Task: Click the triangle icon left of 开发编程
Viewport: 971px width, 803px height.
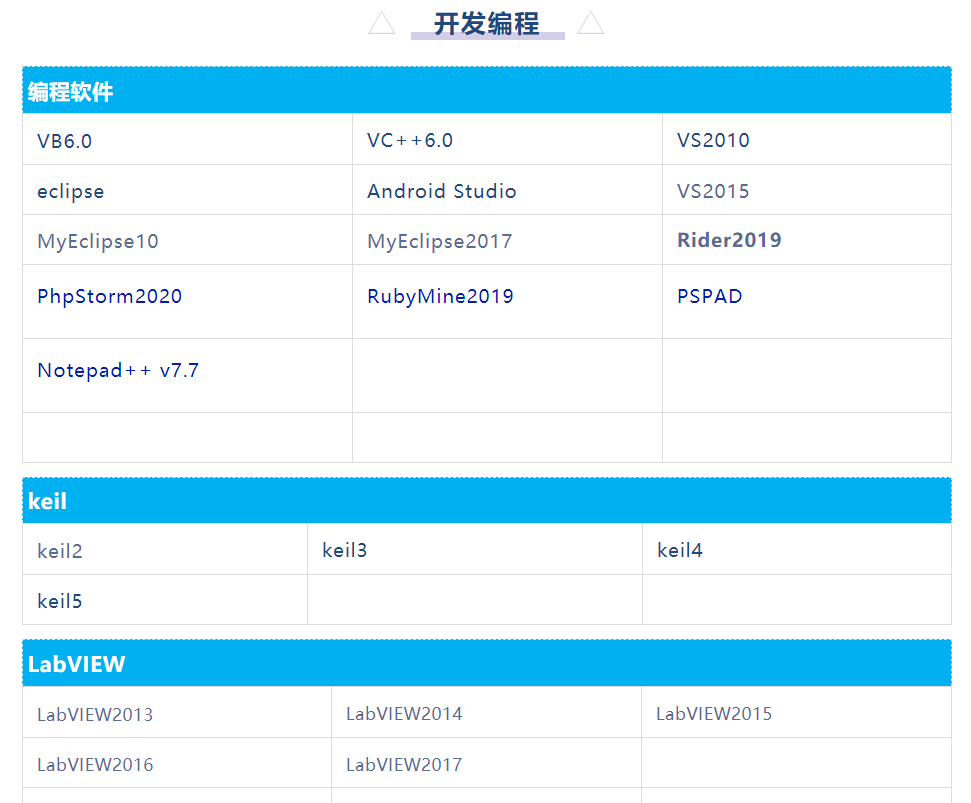Action: (x=382, y=23)
